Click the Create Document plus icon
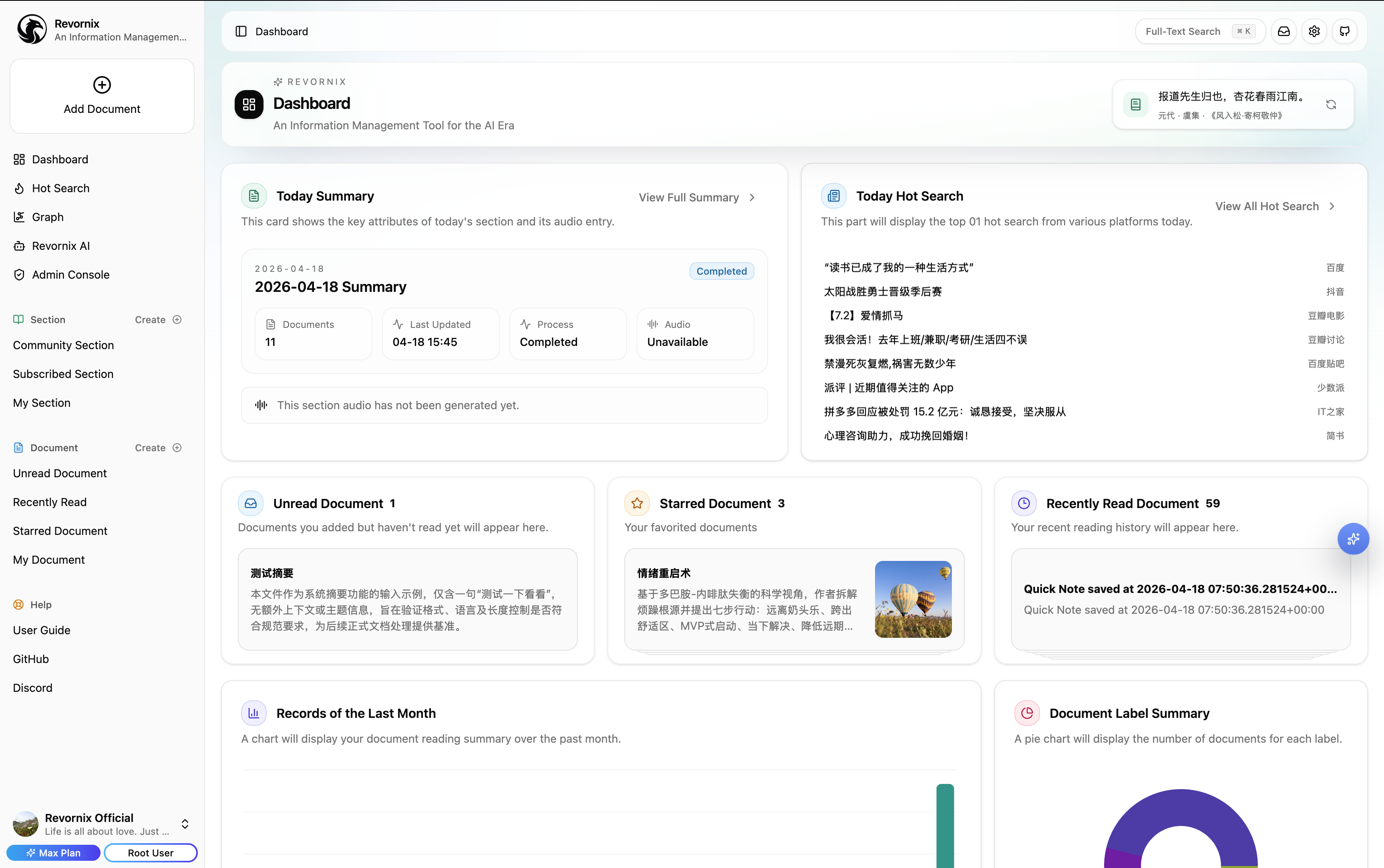This screenshot has height=868, width=1384. pyautogui.click(x=177, y=448)
